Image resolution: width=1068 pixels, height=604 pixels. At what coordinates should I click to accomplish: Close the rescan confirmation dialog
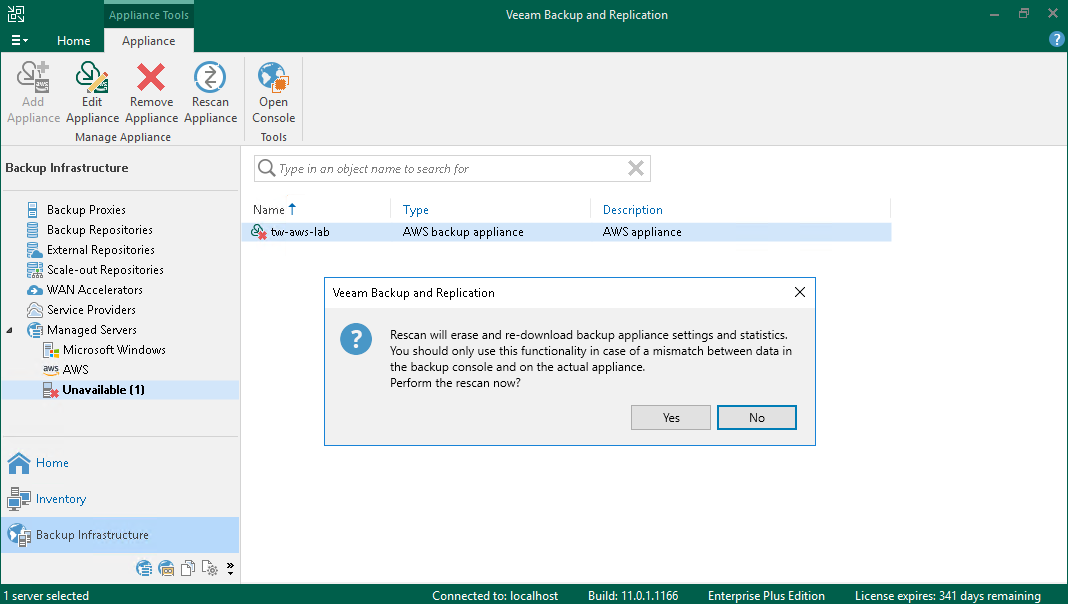pos(799,293)
